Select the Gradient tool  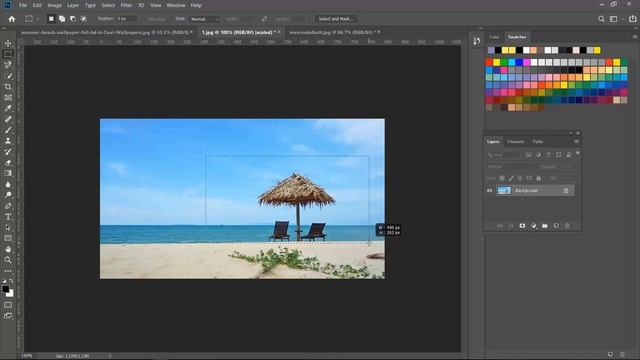(8, 173)
